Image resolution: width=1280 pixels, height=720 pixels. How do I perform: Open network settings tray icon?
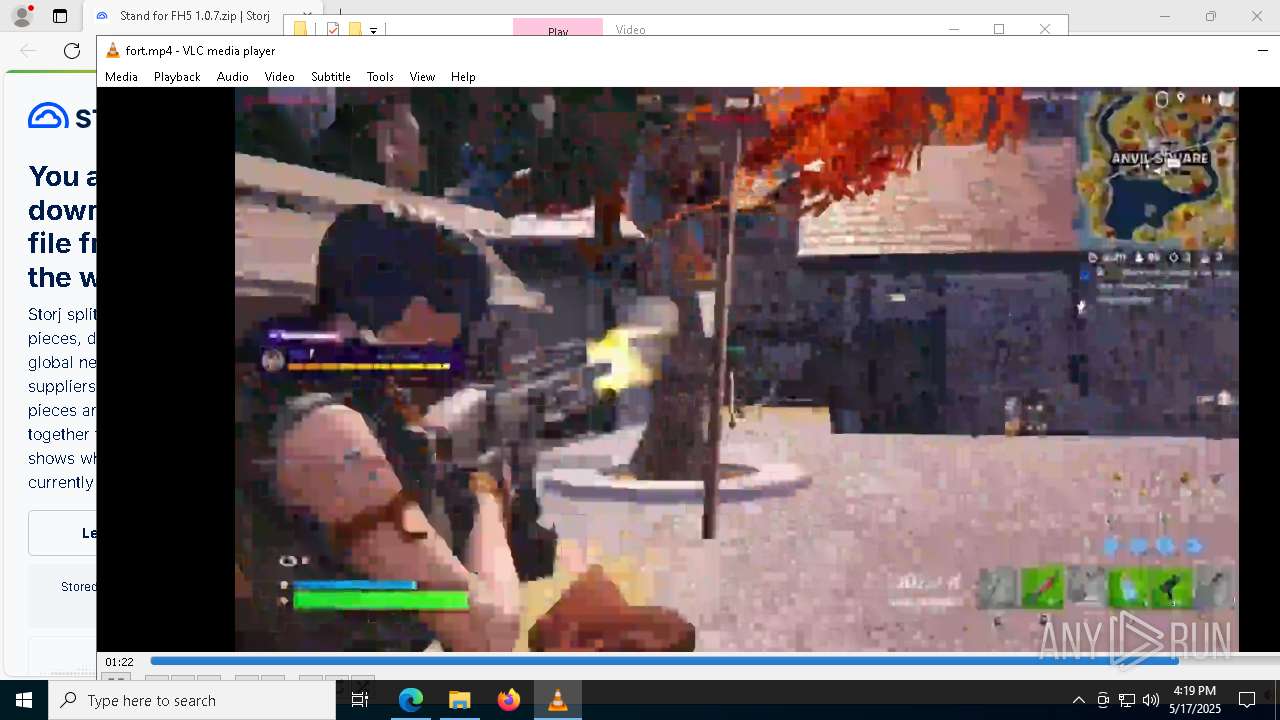[1127, 700]
